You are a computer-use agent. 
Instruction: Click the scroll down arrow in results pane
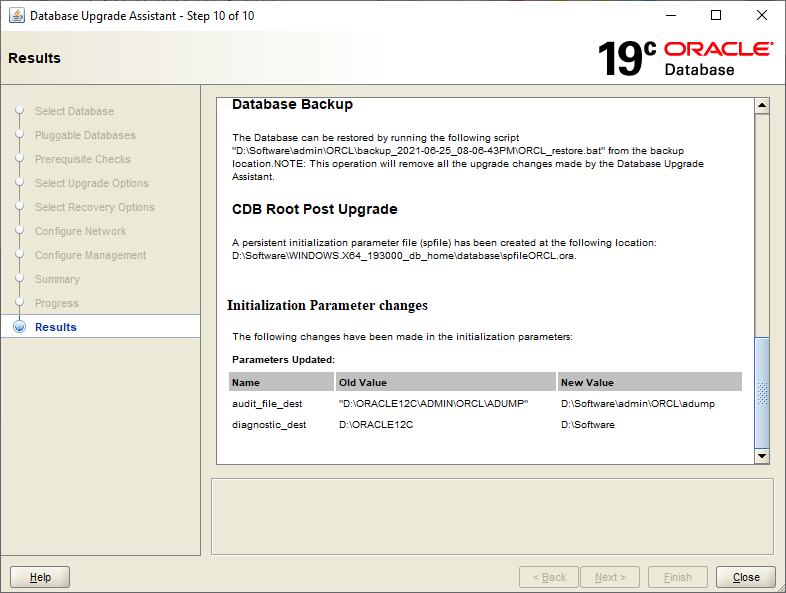coord(762,456)
